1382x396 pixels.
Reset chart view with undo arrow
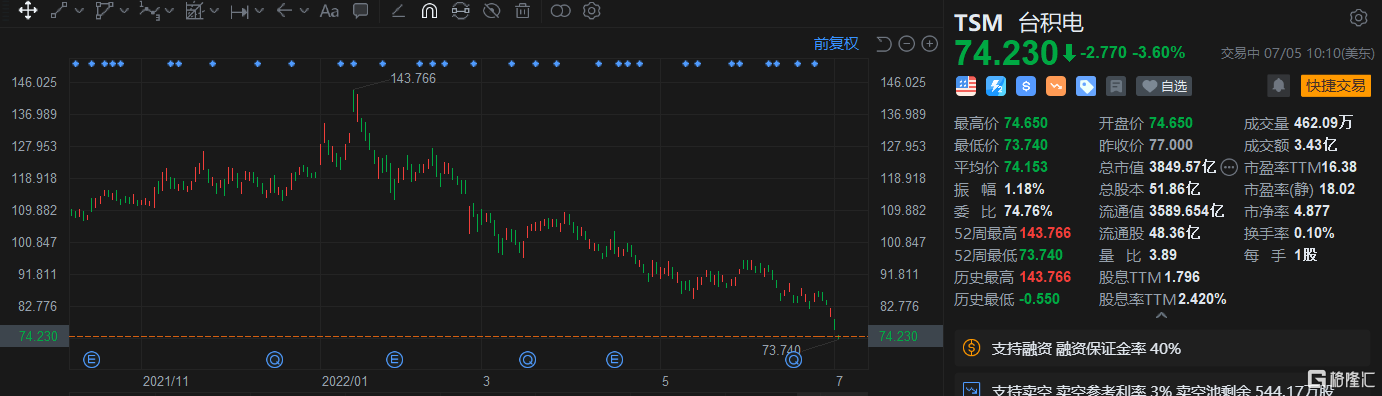pyautogui.click(x=883, y=44)
